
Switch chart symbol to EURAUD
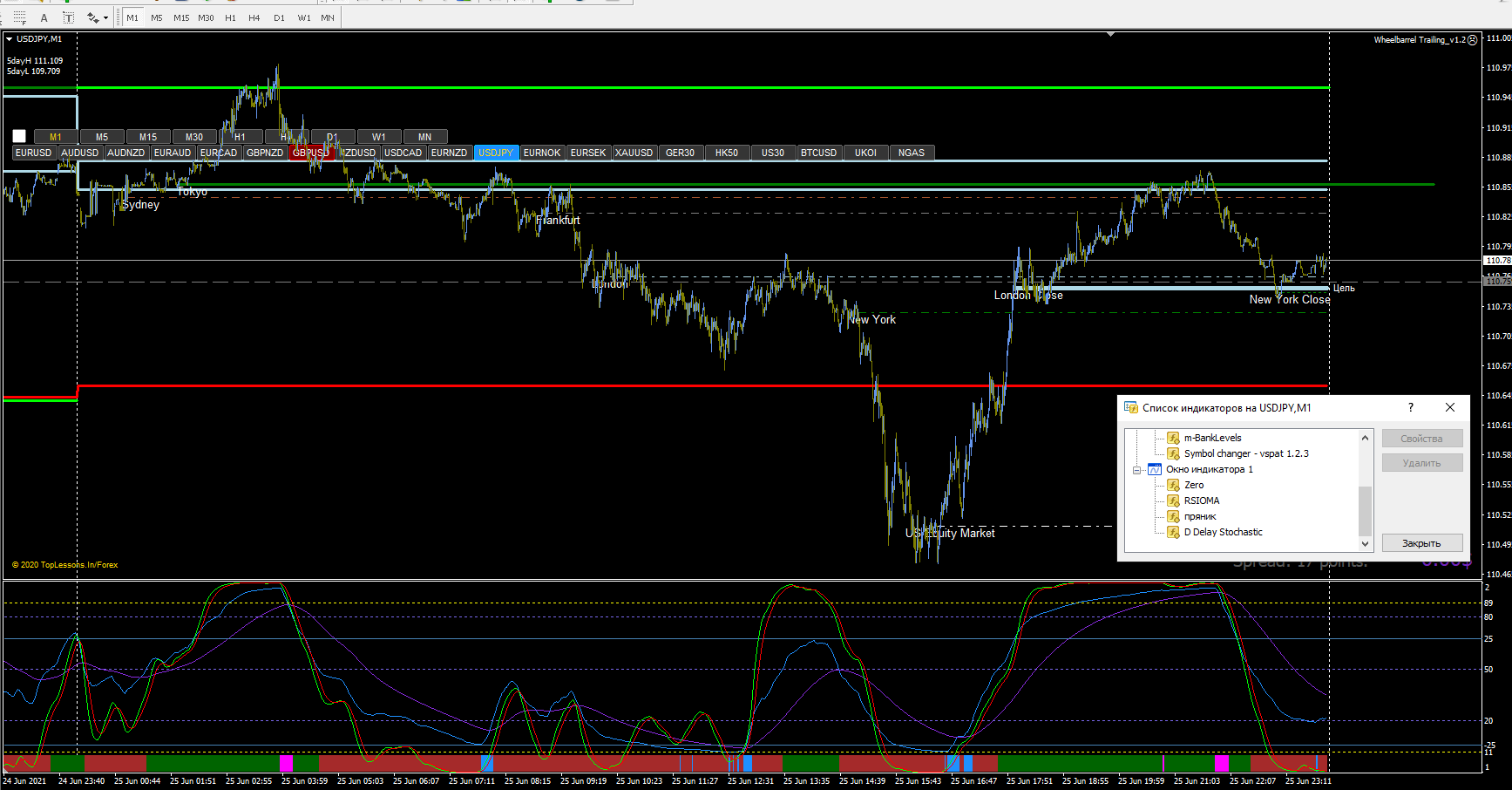(173, 153)
